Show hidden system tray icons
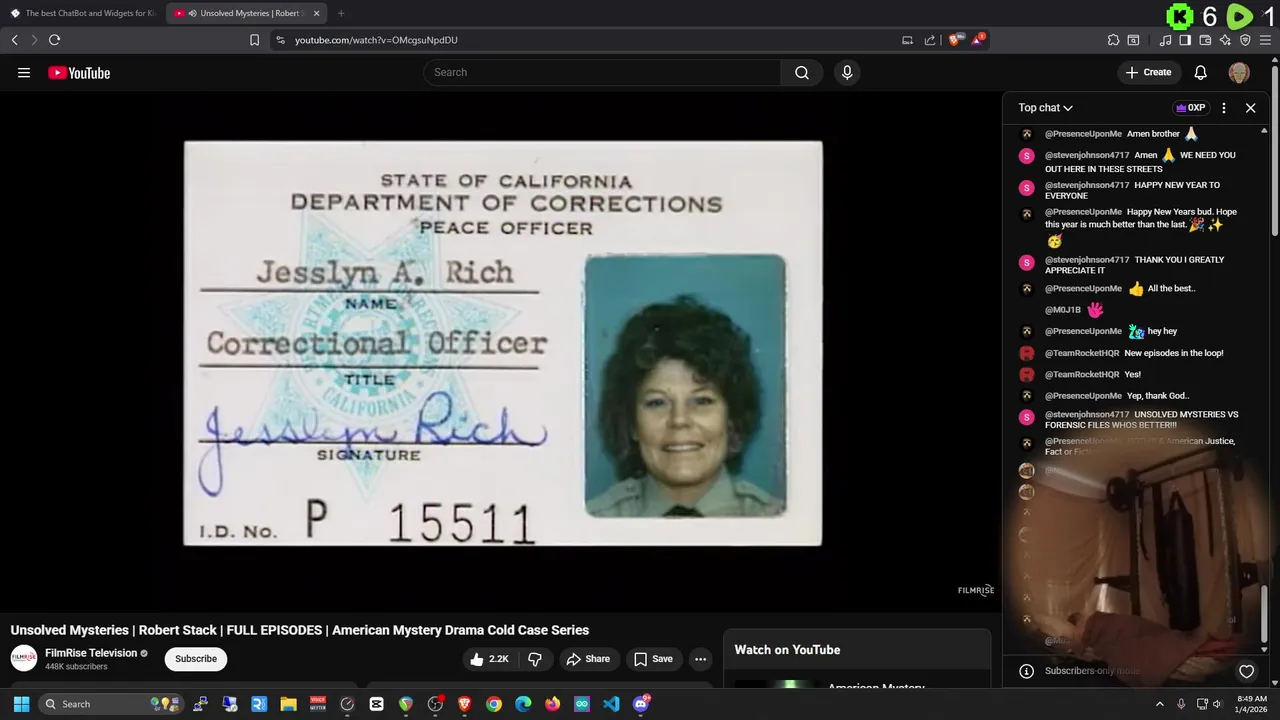The width and height of the screenshot is (1280, 720). tap(1160, 704)
